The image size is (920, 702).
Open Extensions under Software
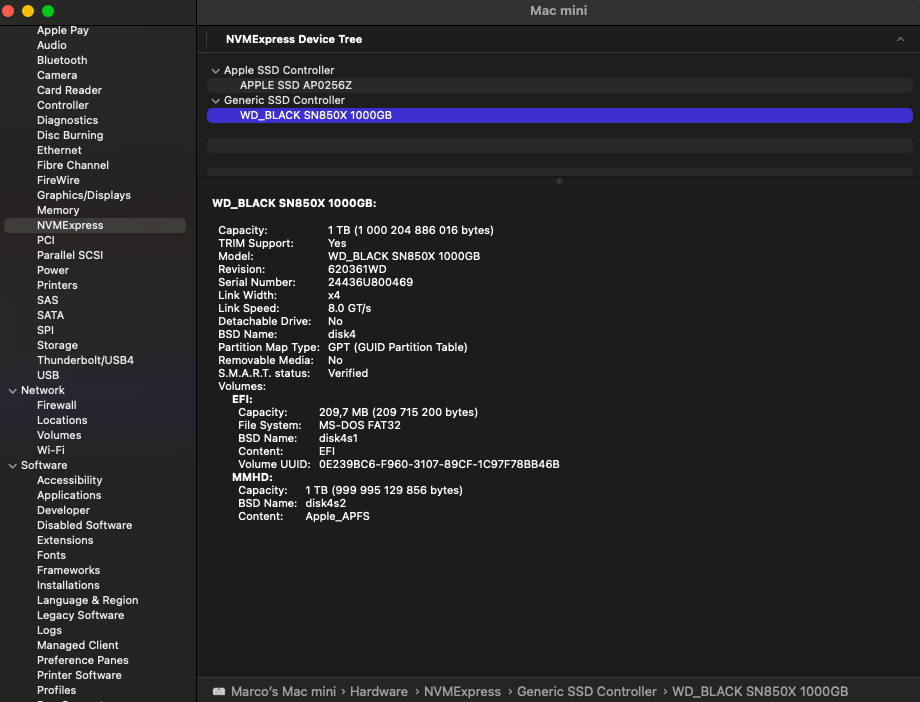(x=65, y=540)
